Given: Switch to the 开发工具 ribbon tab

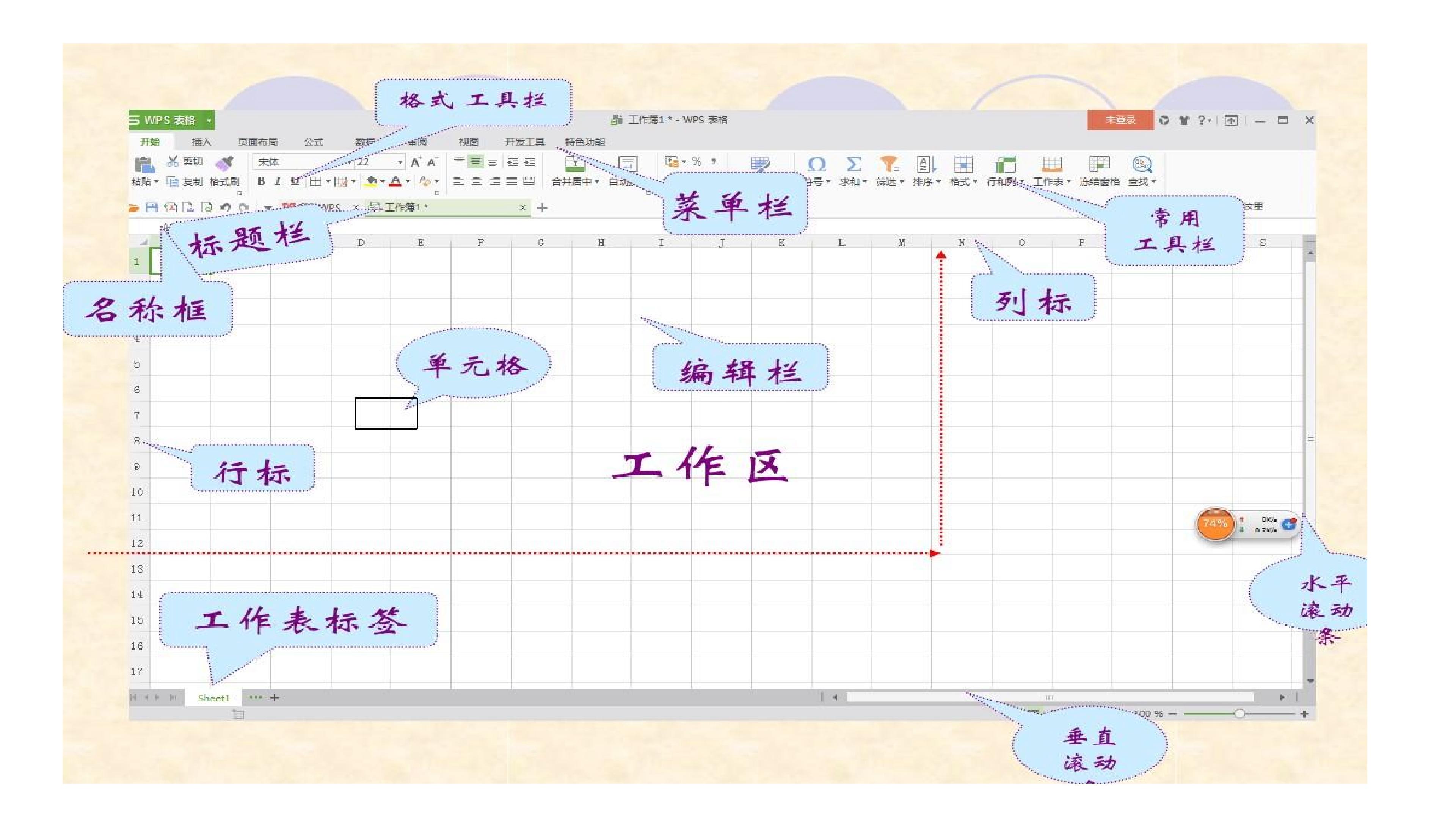Looking at the screenshot, I should click(x=525, y=142).
